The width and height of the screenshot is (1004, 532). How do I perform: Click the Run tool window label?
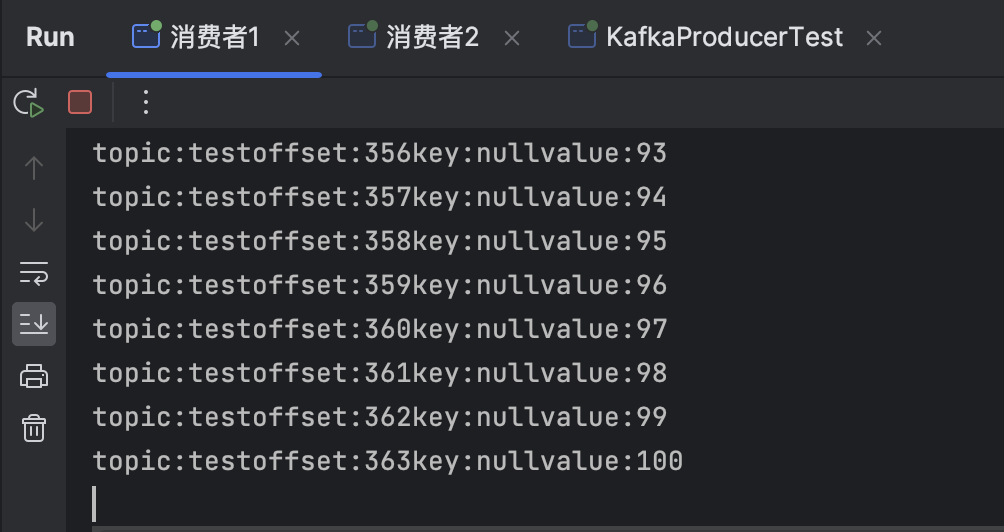tap(50, 37)
